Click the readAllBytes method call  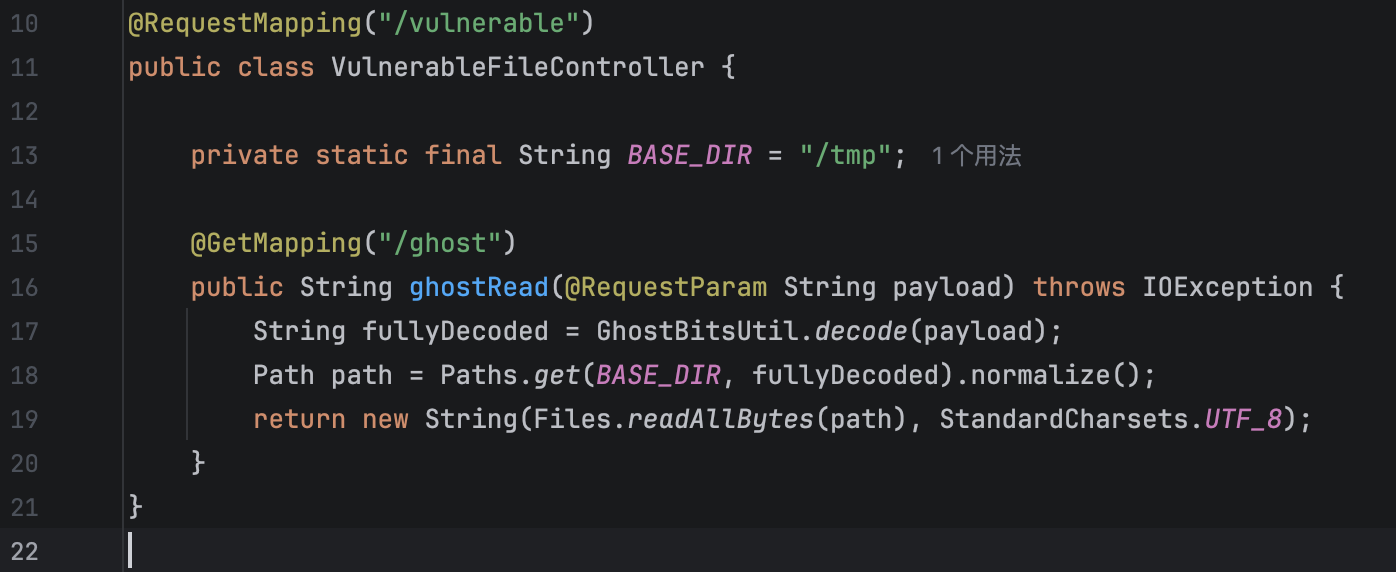pyautogui.click(x=720, y=419)
